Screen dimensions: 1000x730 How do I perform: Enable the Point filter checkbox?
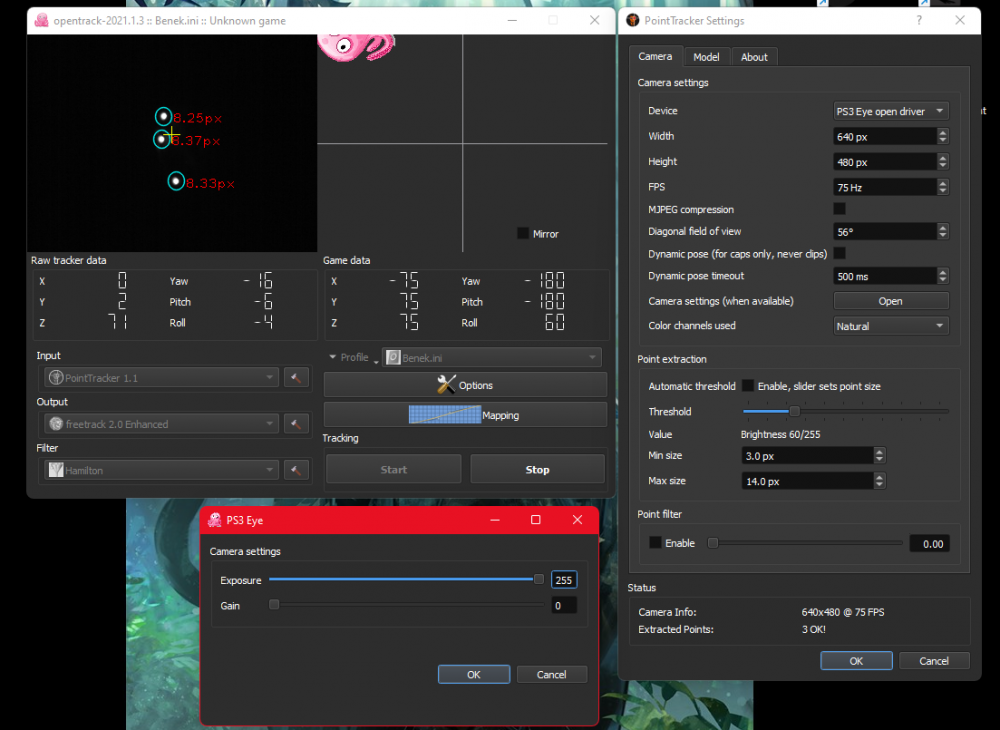tap(655, 543)
